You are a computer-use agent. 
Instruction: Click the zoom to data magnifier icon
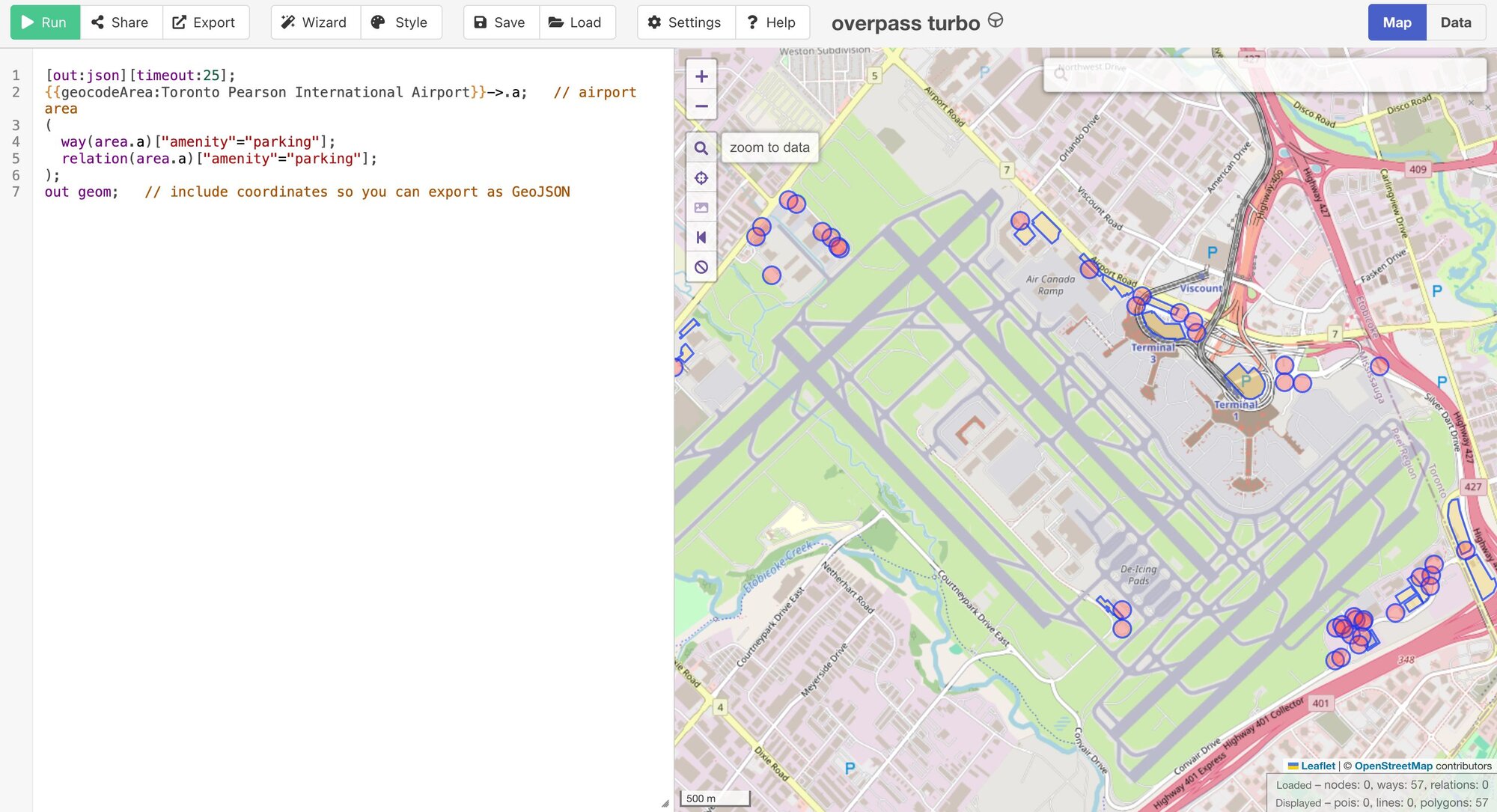tap(701, 148)
